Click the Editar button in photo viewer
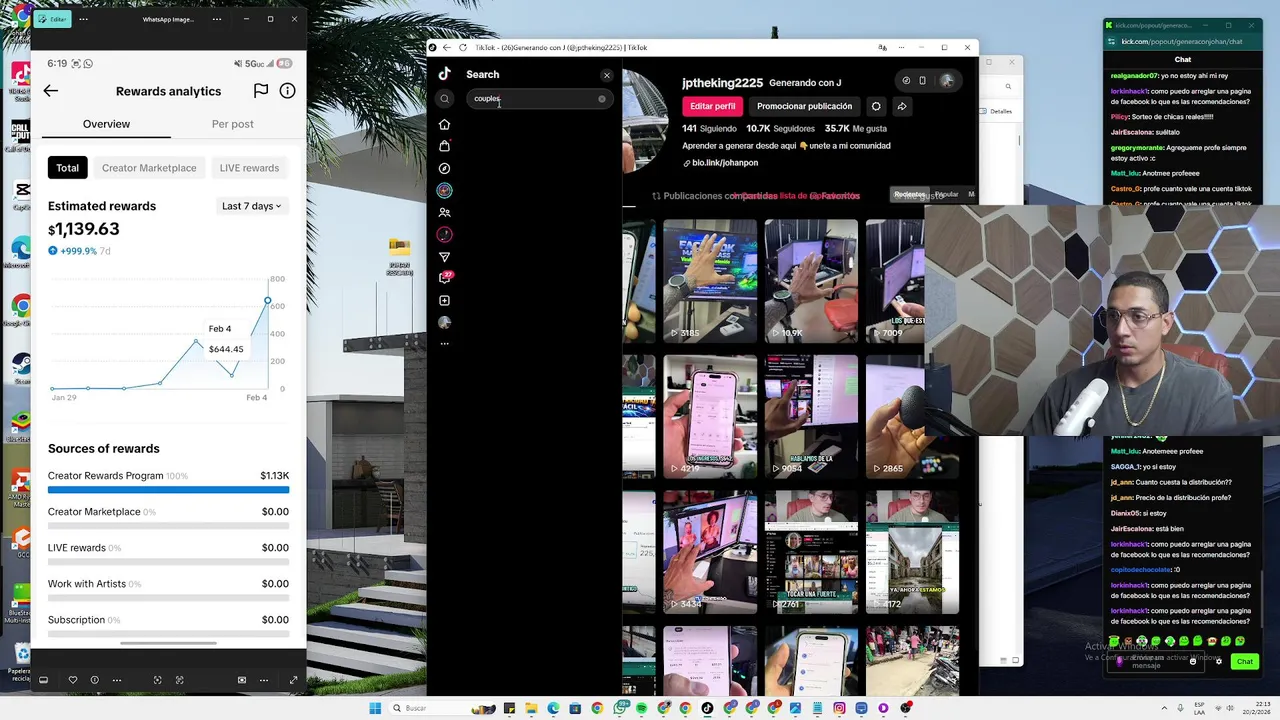1280x720 pixels. click(x=52, y=19)
